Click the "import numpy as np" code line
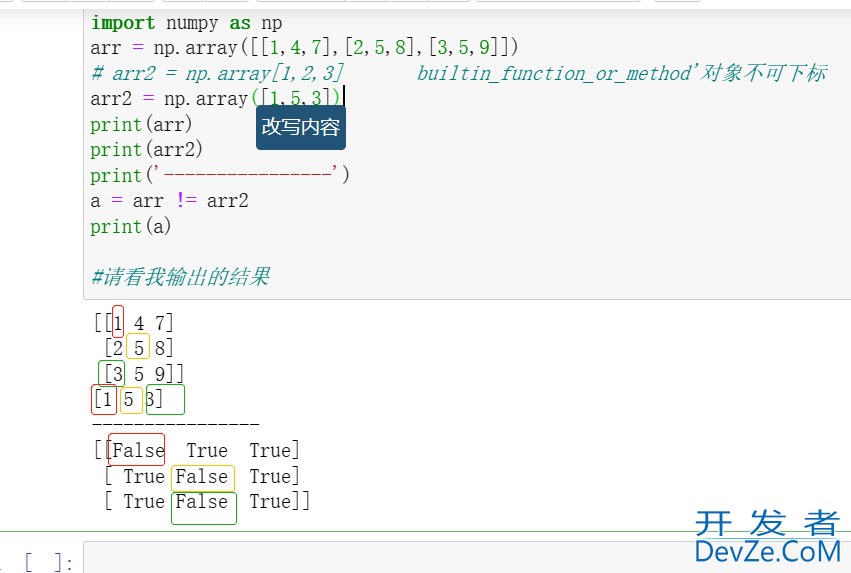The width and height of the screenshot is (851, 573). coord(186,23)
